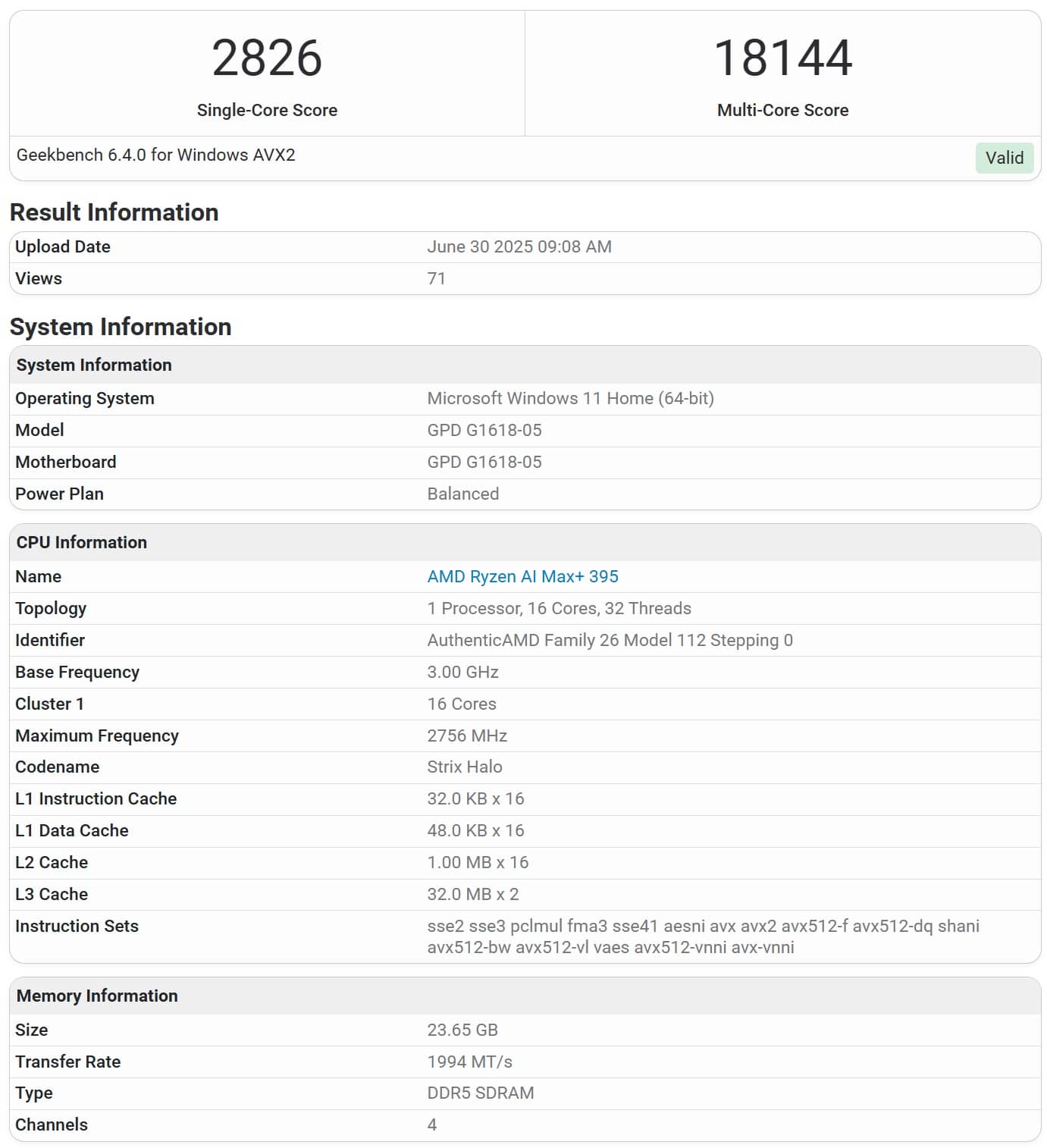Select the upload date June 30 2025 09:08 AM
This screenshot has height=1148, width=1047.
click(519, 246)
